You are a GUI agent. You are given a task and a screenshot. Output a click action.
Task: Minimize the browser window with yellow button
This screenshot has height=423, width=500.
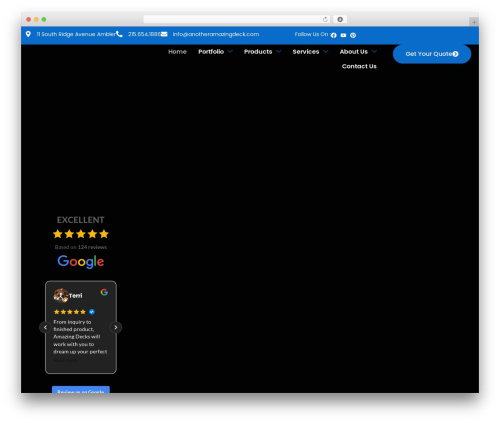tap(36, 19)
